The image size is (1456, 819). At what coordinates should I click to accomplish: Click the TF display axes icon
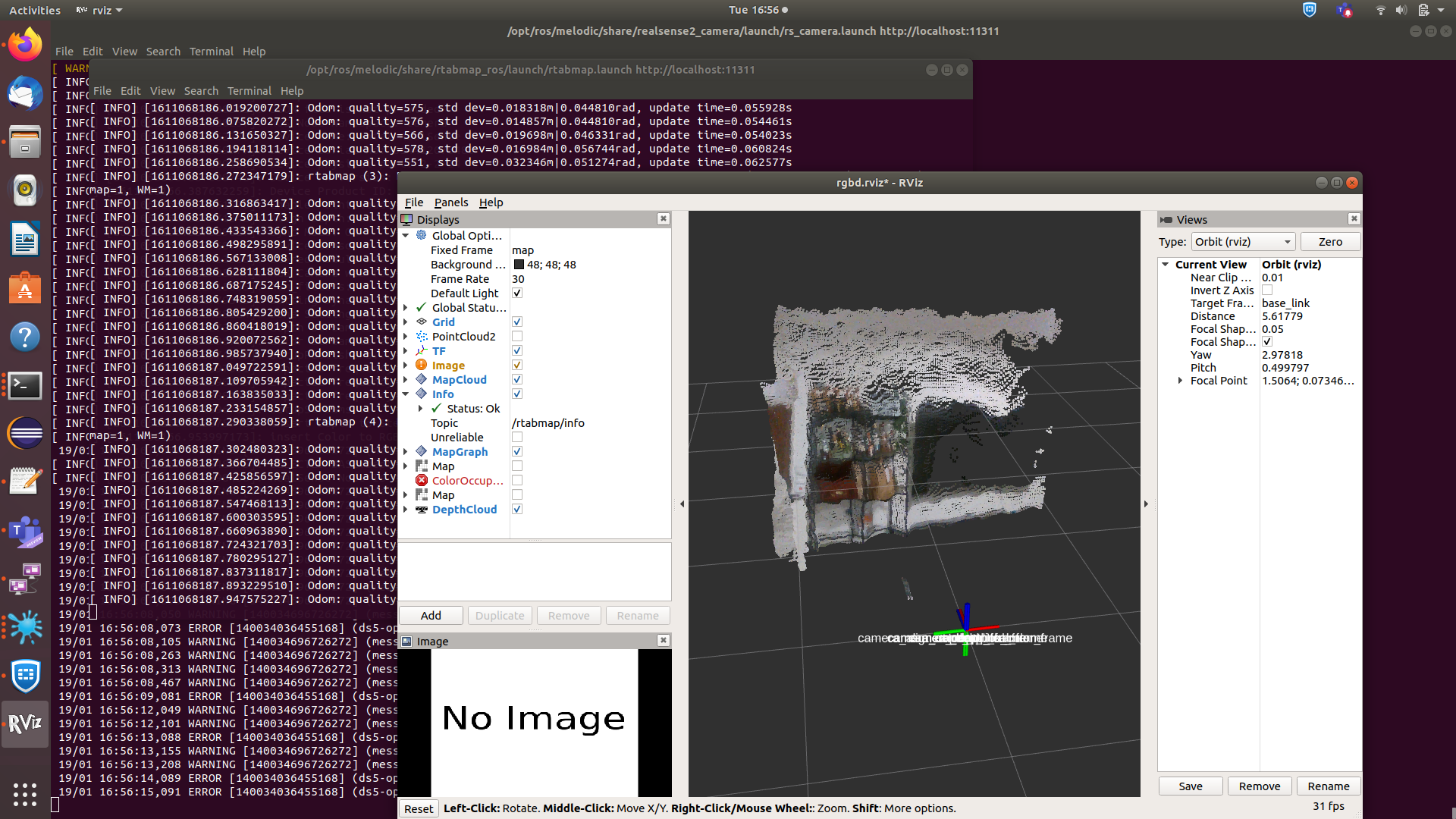tap(422, 351)
